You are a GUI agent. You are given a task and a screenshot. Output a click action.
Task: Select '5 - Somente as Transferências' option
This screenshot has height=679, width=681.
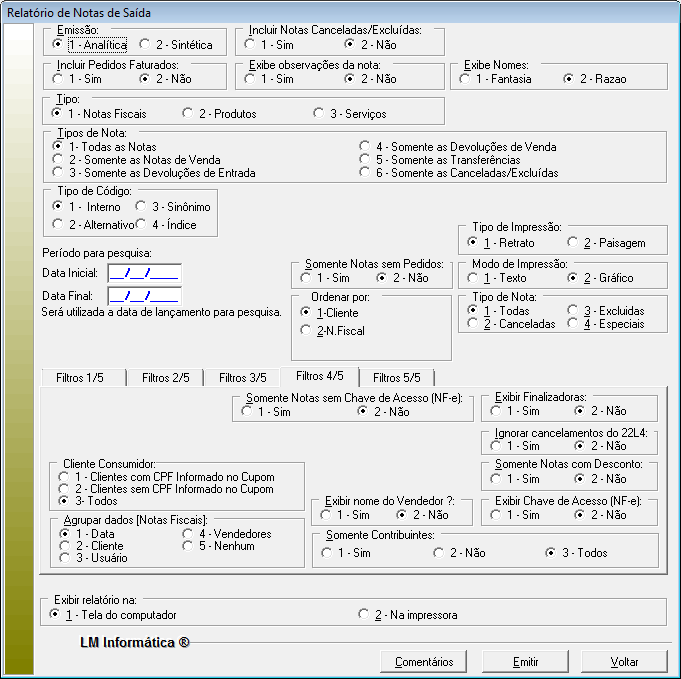click(x=366, y=160)
